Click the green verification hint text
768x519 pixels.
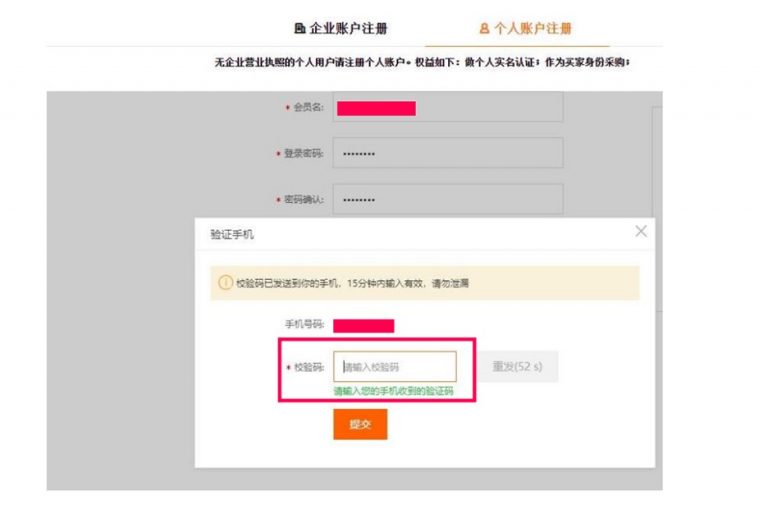click(393, 391)
